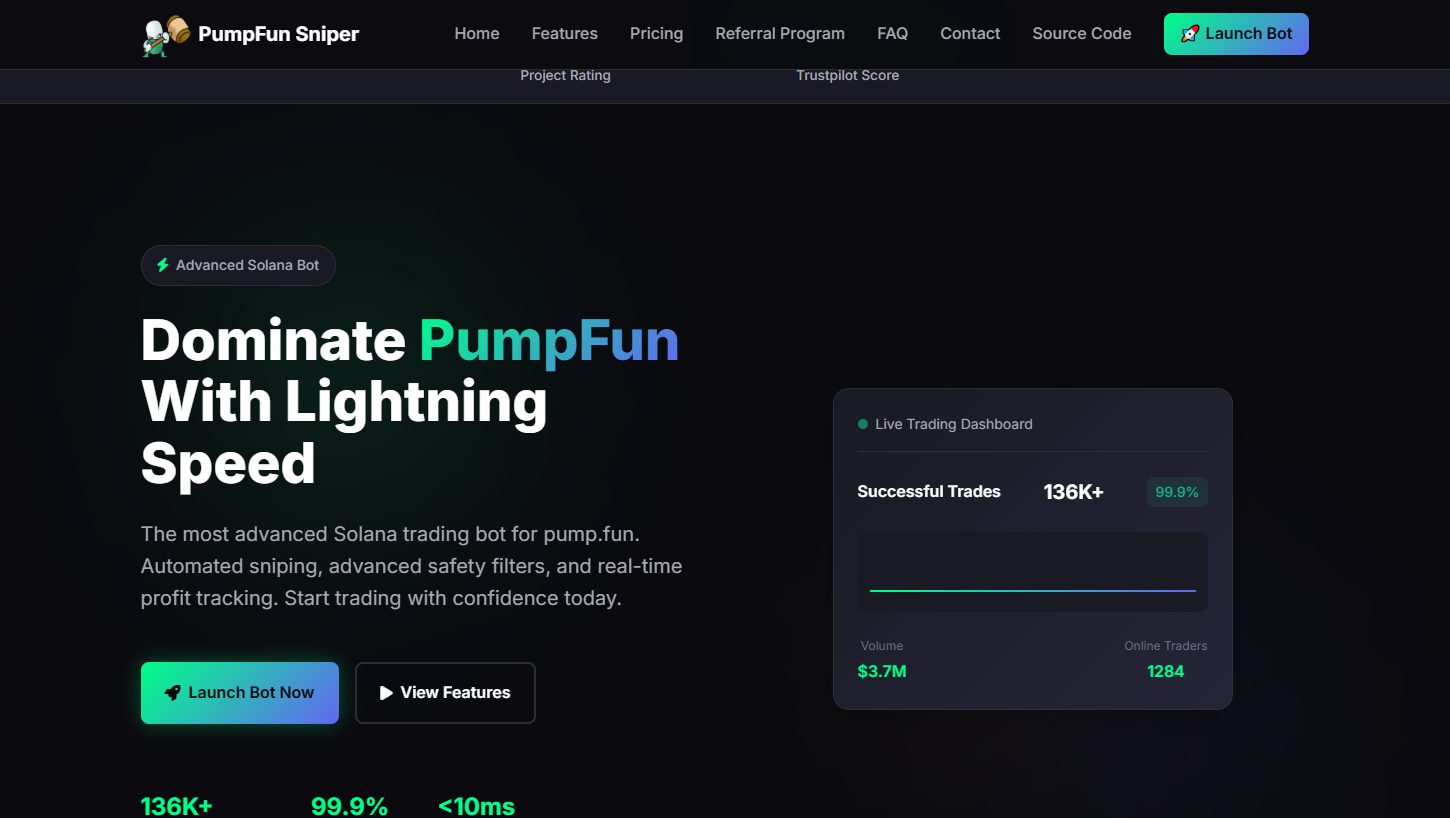Click the play icon in View Features
The image size is (1450, 818).
[x=386, y=693]
